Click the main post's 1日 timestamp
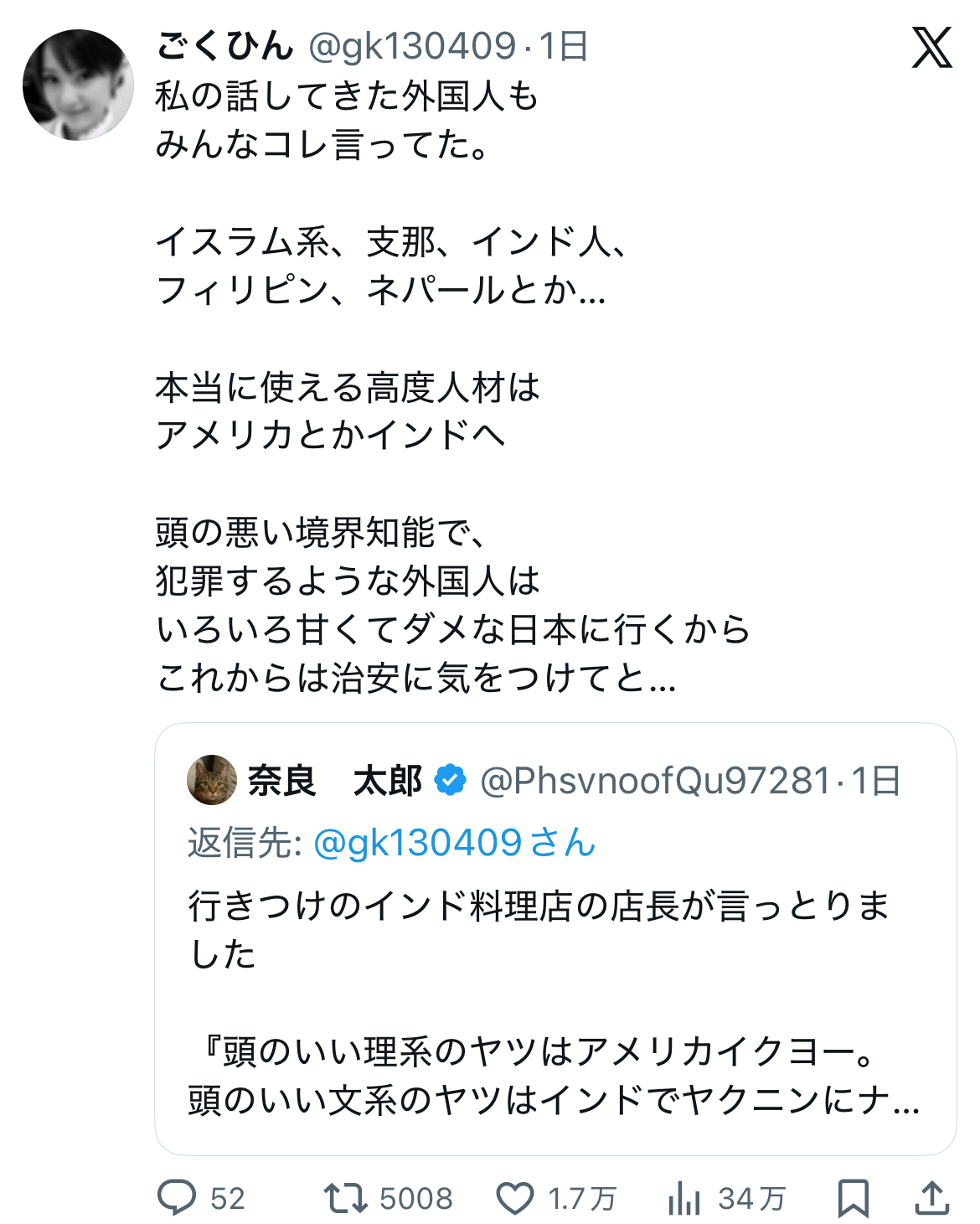980x1224 pixels. pos(563,46)
